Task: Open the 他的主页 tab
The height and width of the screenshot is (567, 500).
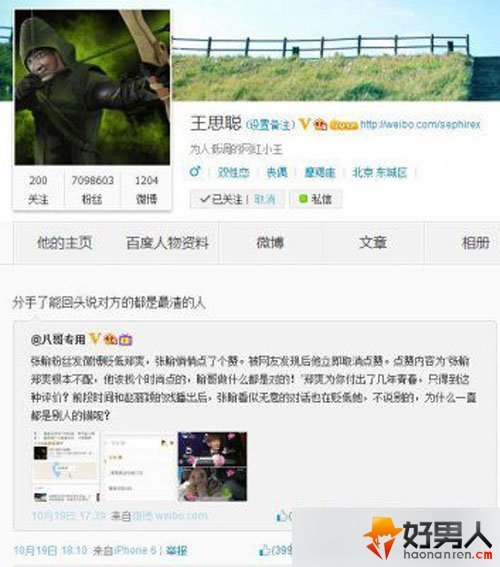Action: pos(65,243)
